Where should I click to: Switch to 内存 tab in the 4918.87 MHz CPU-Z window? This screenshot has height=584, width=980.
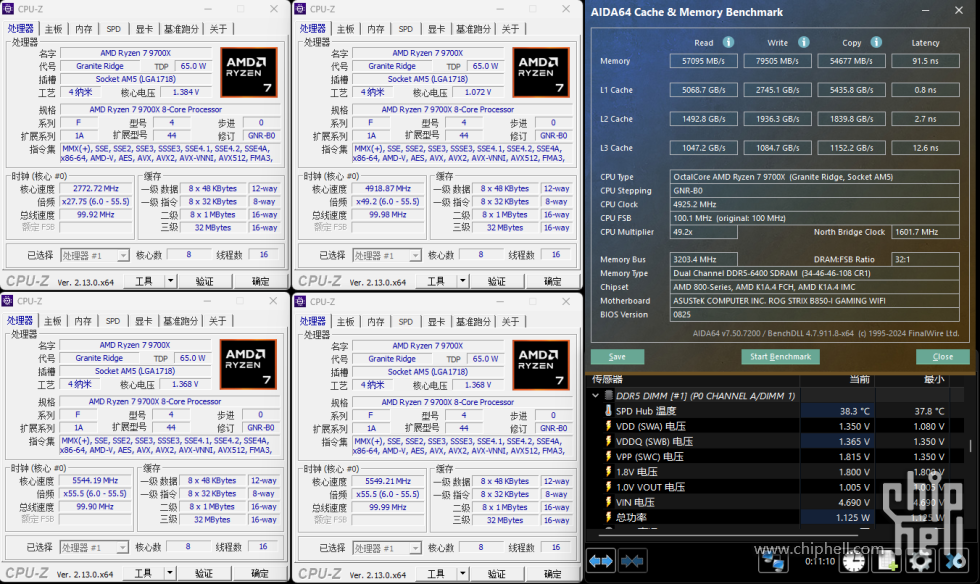pos(376,29)
